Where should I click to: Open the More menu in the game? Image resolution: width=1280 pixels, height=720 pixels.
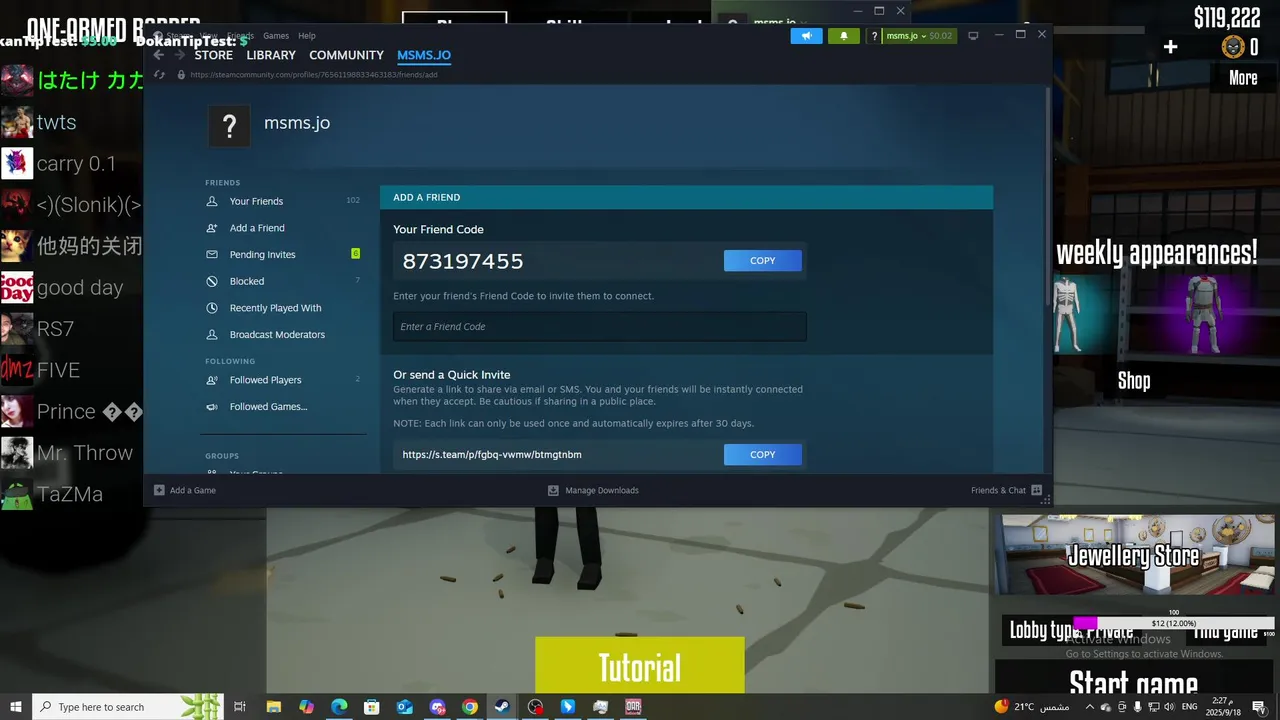point(1243,78)
